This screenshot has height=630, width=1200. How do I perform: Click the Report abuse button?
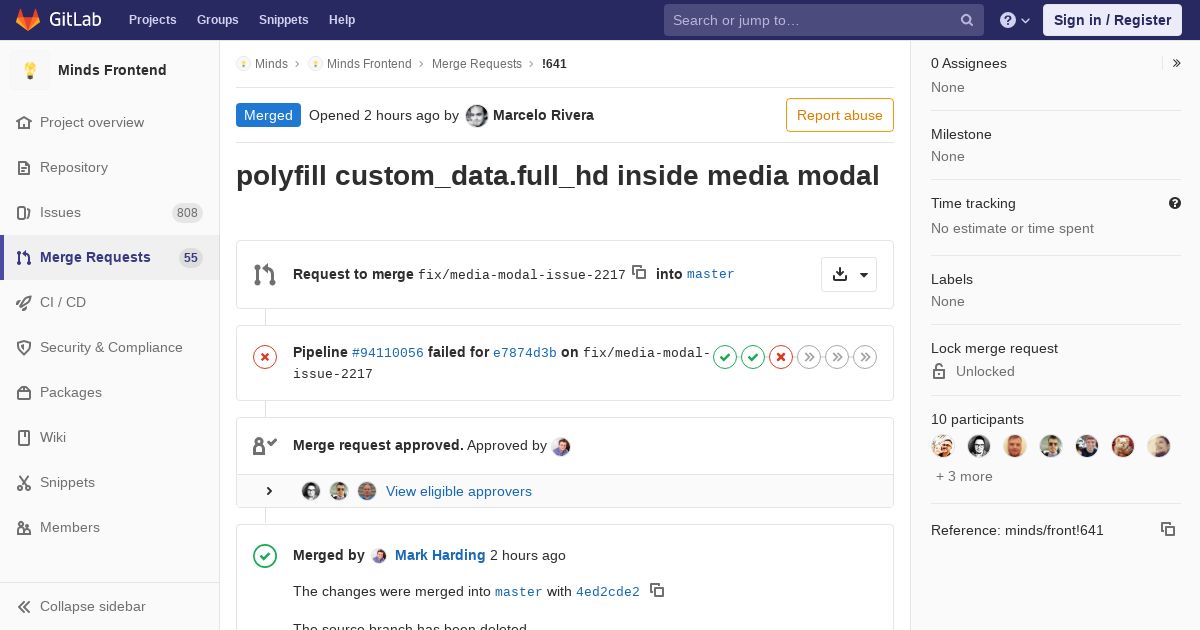pyautogui.click(x=840, y=115)
